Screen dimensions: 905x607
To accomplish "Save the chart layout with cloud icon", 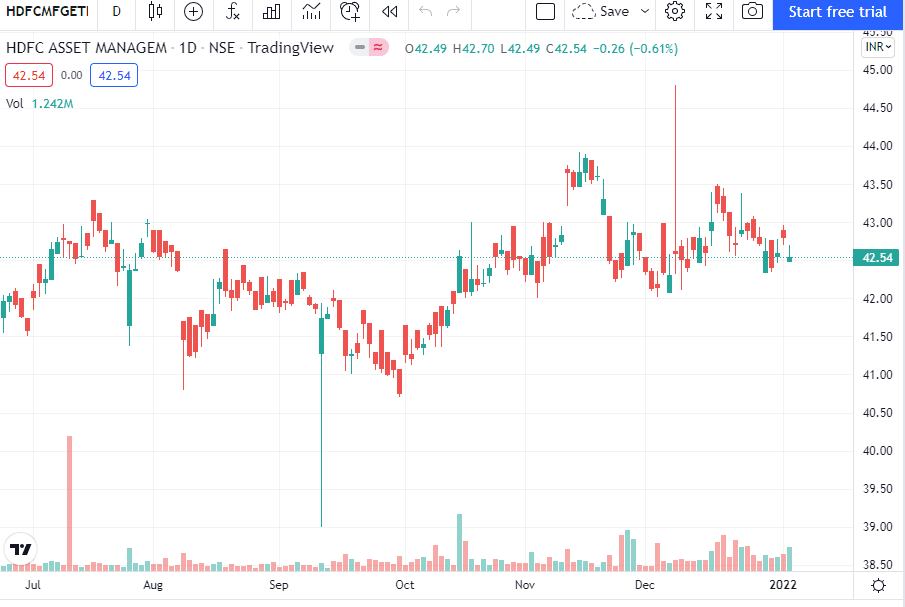I will click(x=600, y=12).
